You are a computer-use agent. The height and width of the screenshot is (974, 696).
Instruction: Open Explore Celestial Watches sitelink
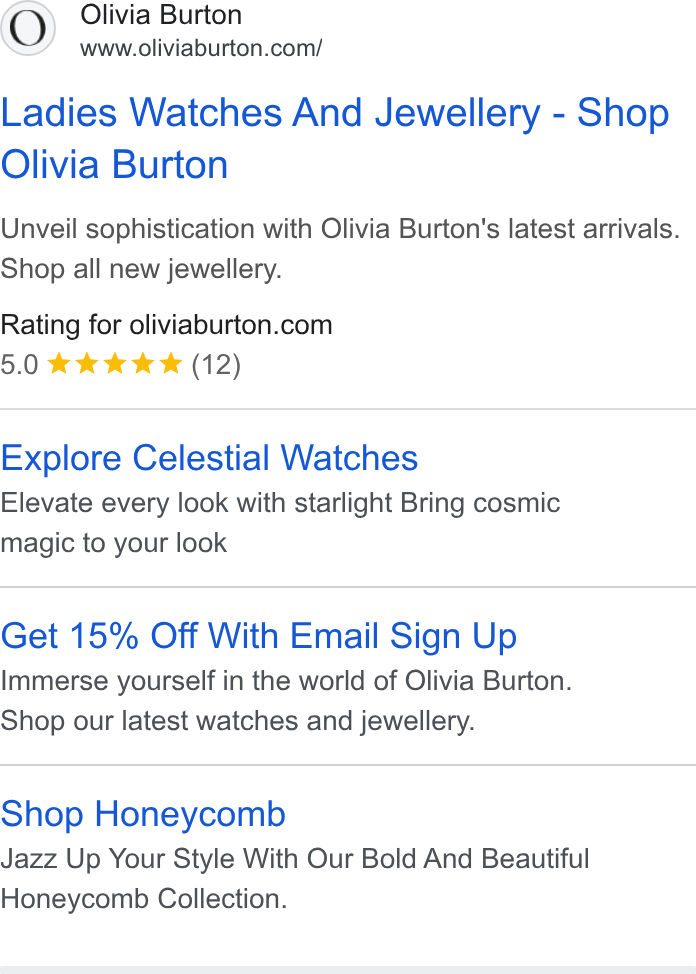point(209,458)
